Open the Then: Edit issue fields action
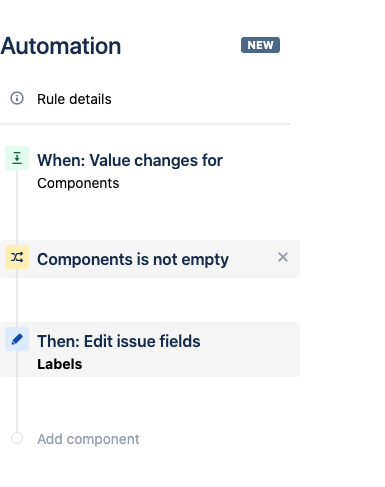The image size is (385, 487). coord(119,341)
